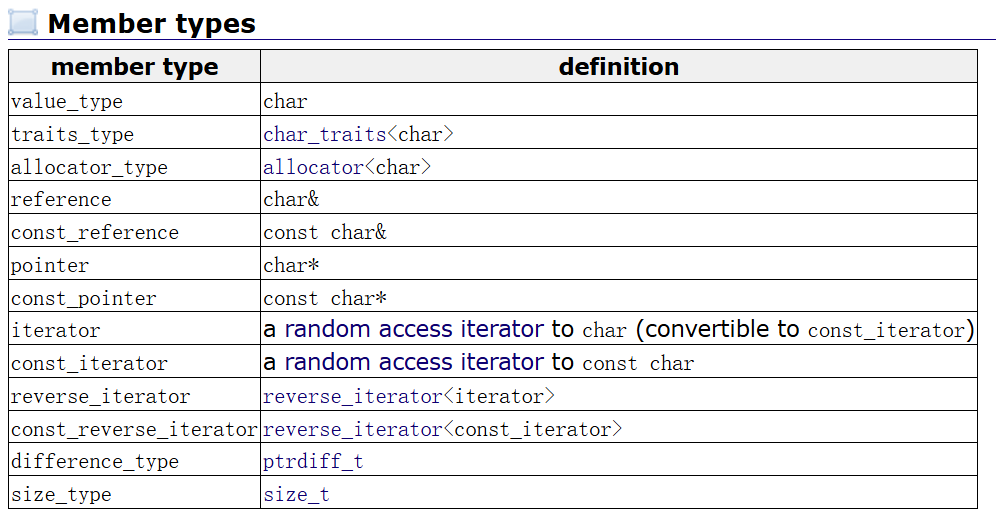Click the const_reference cell
This screenshot has height=520, width=996.
point(95,232)
